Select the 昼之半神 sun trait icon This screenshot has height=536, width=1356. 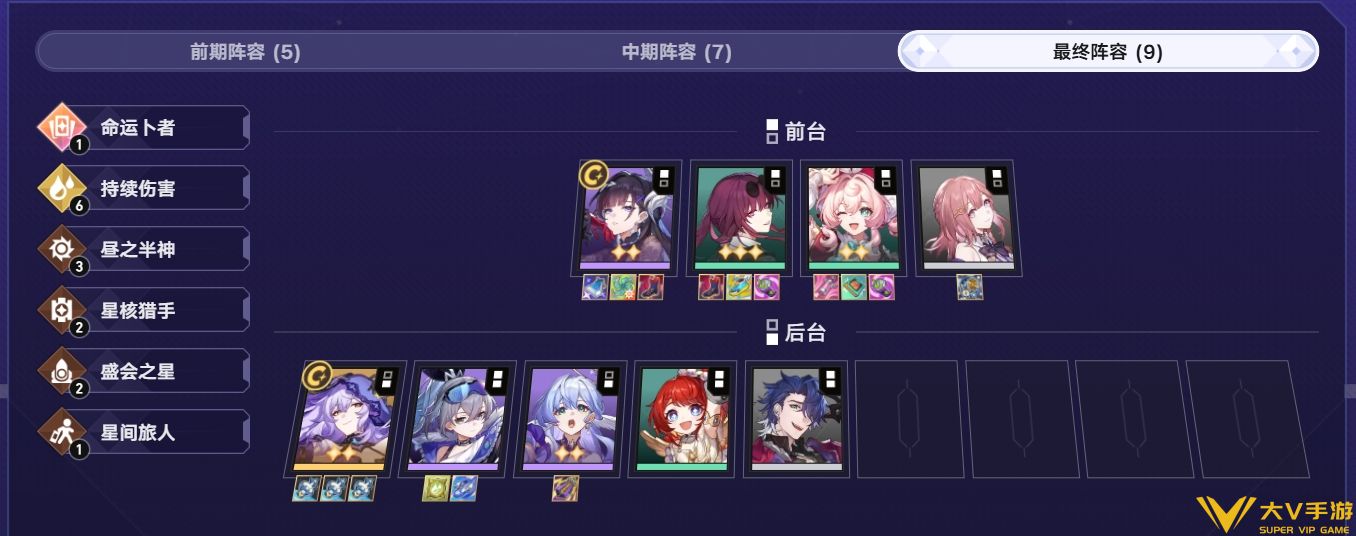click(63, 250)
